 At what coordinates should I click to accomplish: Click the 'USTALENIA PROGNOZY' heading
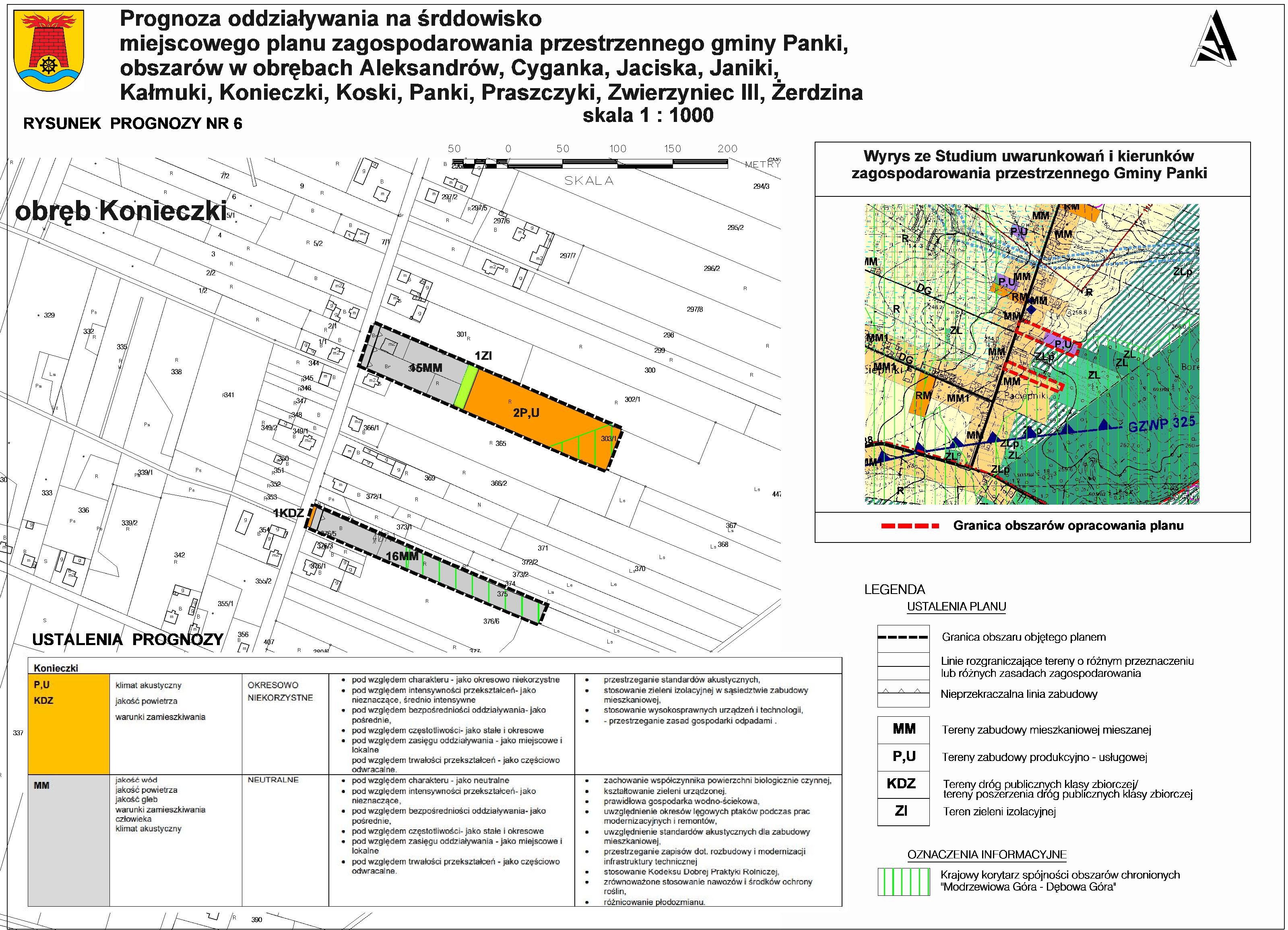(128, 639)
